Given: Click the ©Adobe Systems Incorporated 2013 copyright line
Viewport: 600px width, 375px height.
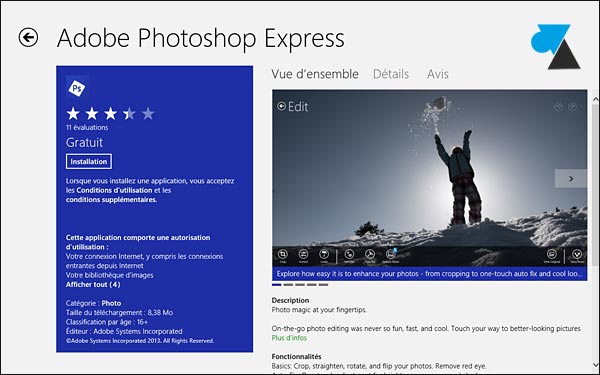Looking at the screenshot, I should tap(140, 341).
